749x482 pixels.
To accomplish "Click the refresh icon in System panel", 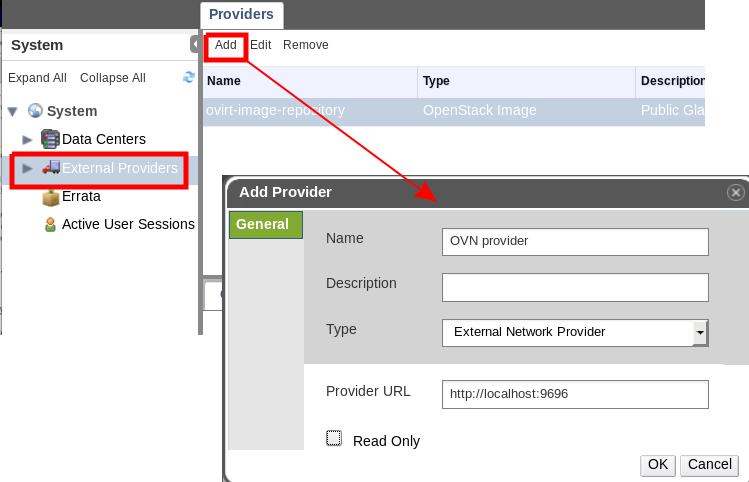I will point(189,77).
